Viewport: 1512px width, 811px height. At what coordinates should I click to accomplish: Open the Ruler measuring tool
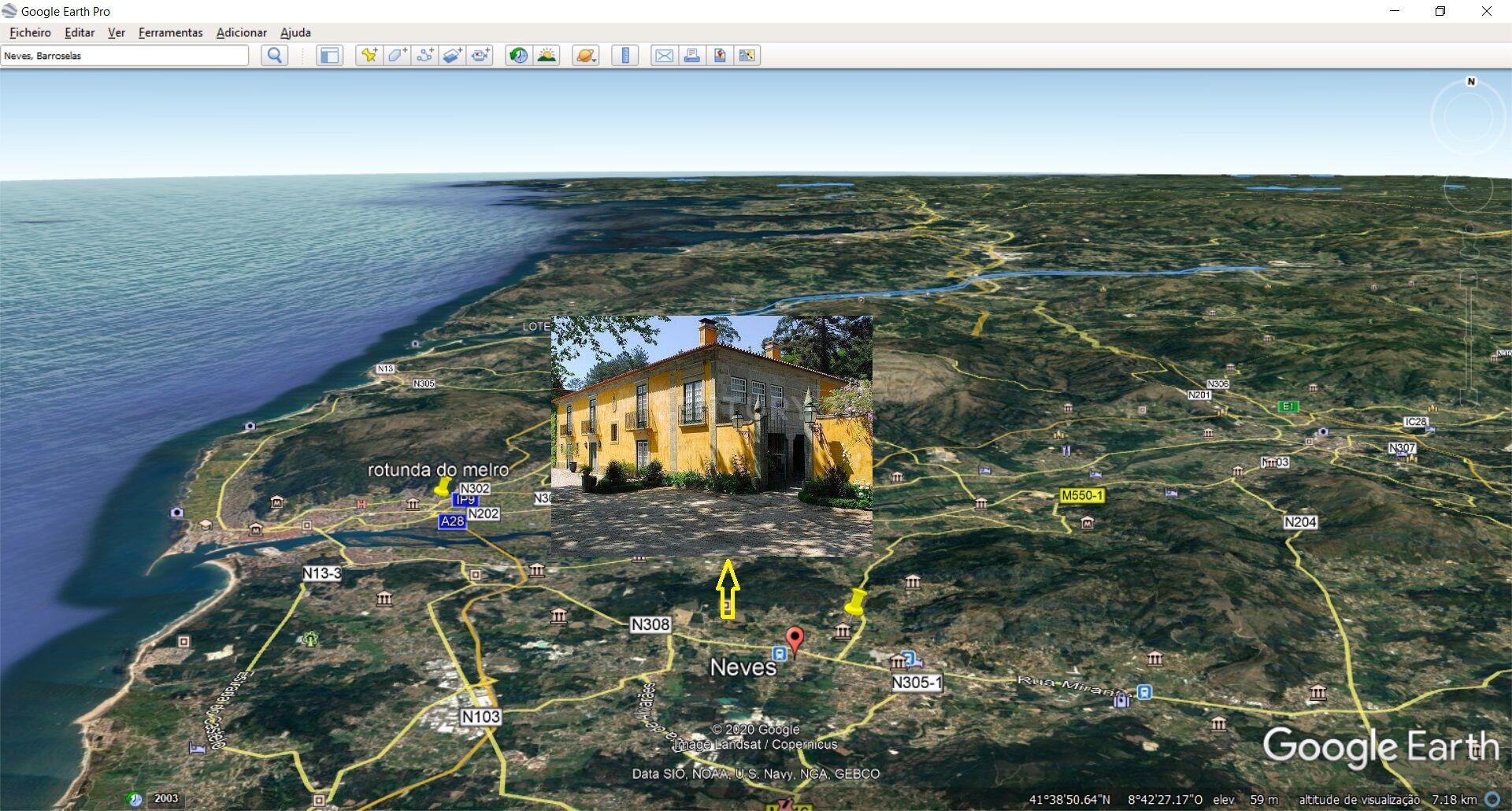625,55
